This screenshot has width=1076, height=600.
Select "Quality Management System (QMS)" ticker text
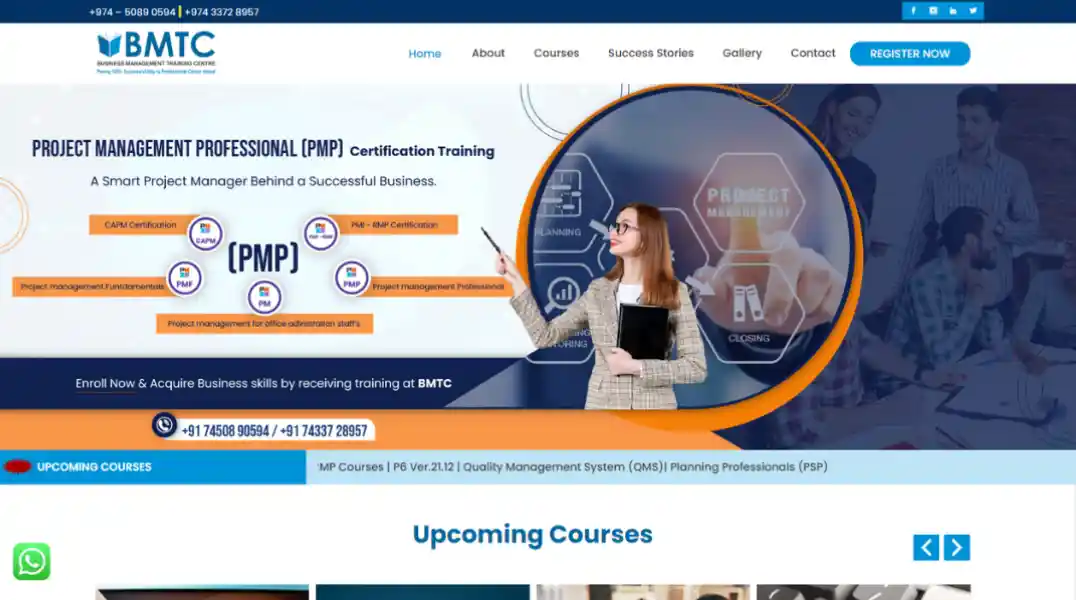pyautogui.click(x=563, y=467)
